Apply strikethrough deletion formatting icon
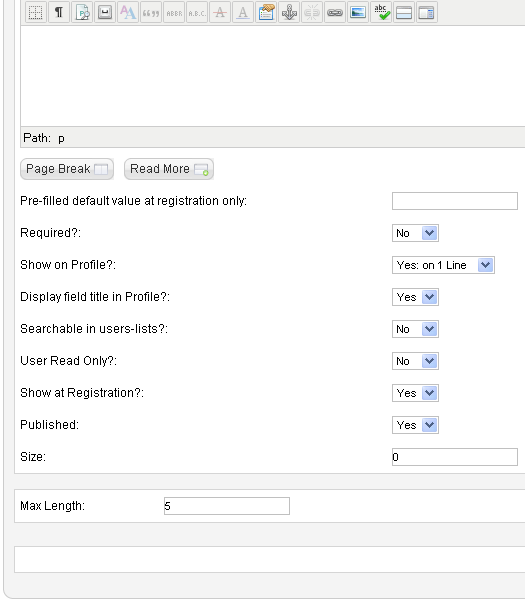This screenshot has width=525, height=609. coord(220,13)
